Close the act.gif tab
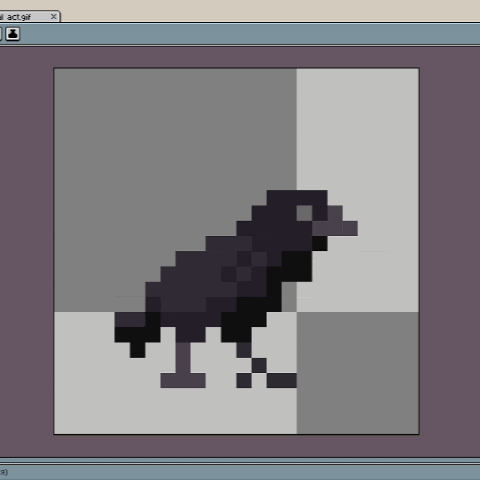 pos(54,16)
